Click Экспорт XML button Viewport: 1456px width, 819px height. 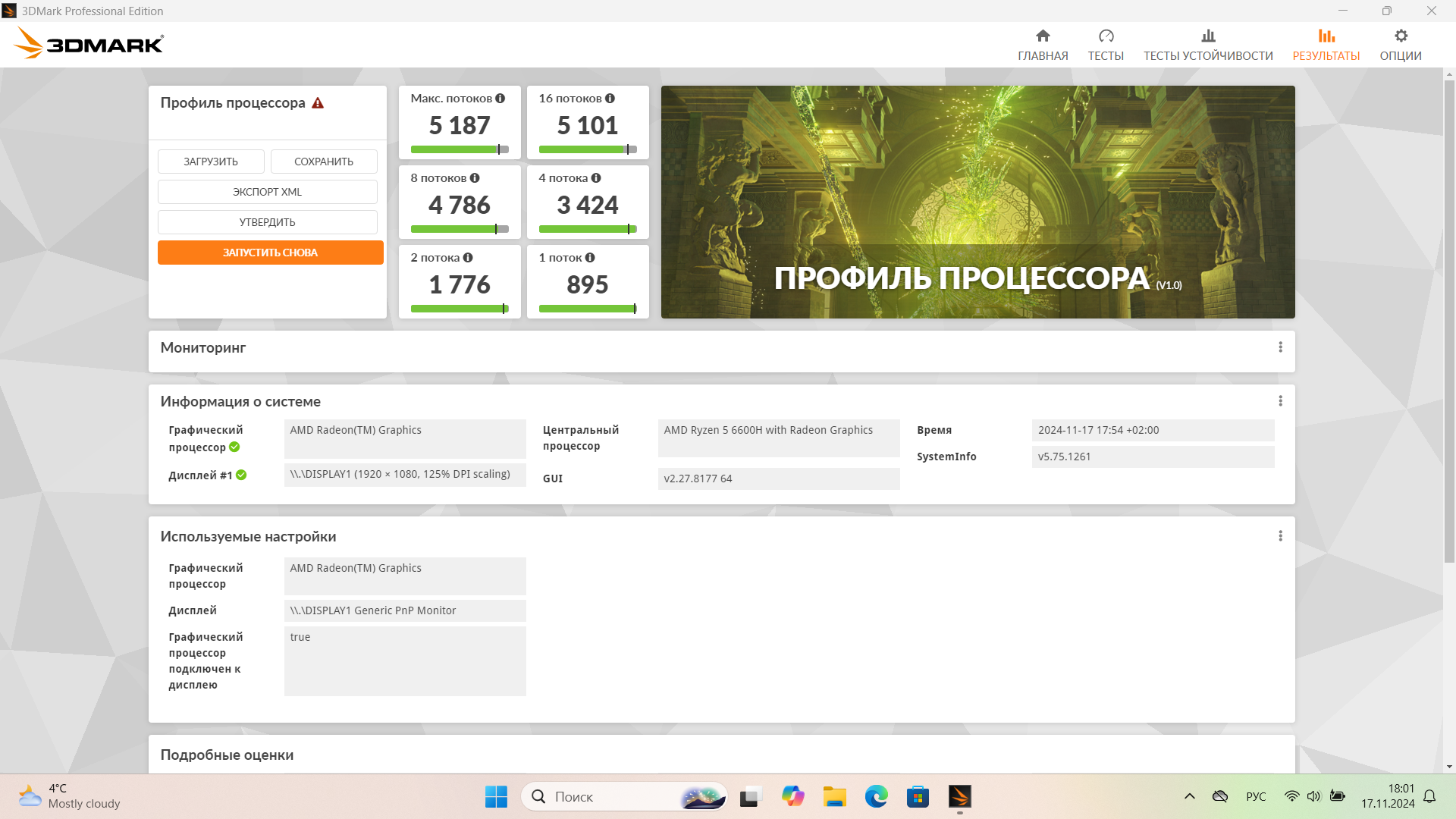click(x=267, y=192)
